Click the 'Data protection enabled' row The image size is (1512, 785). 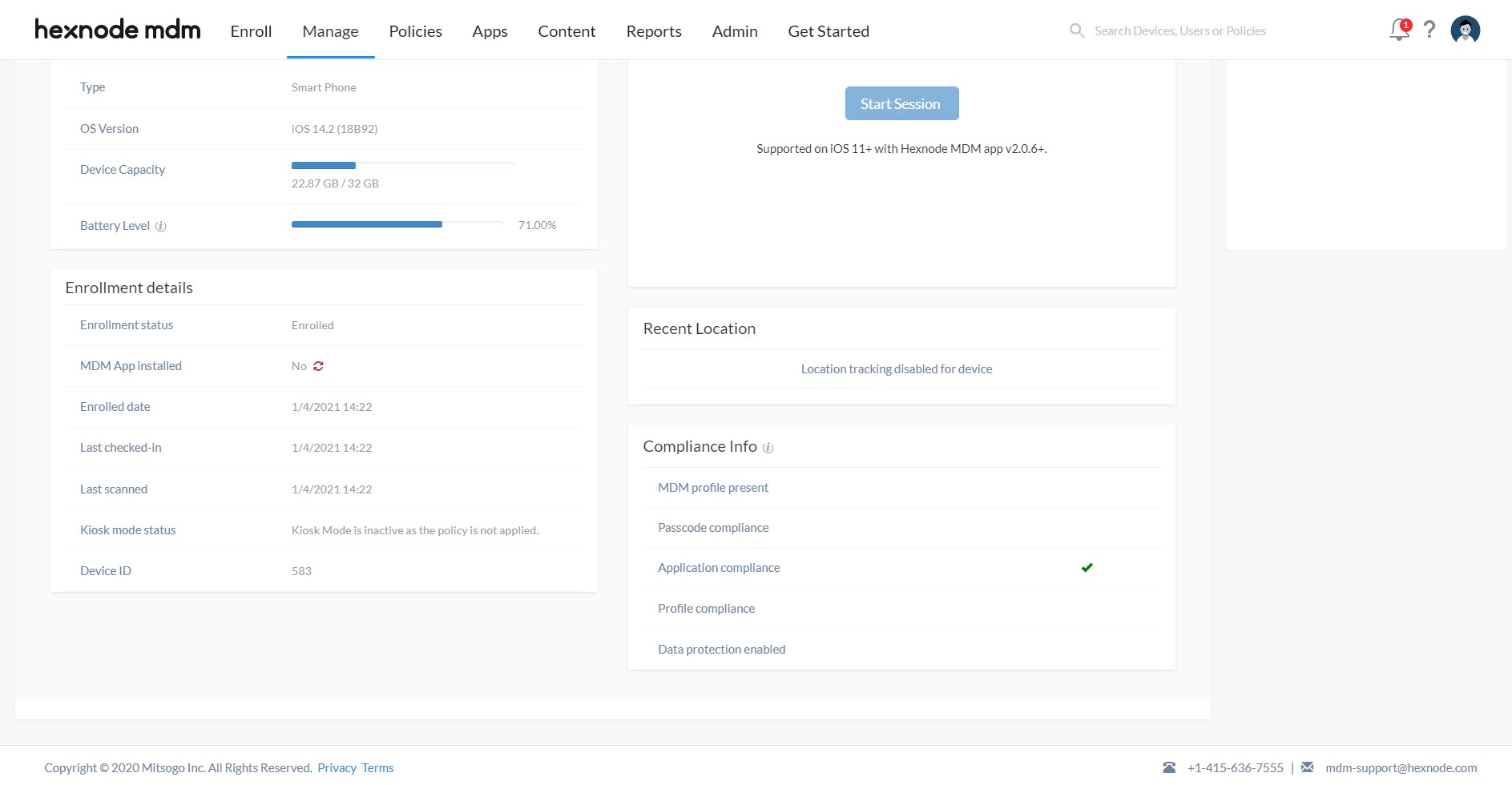[x=901, y=650]
